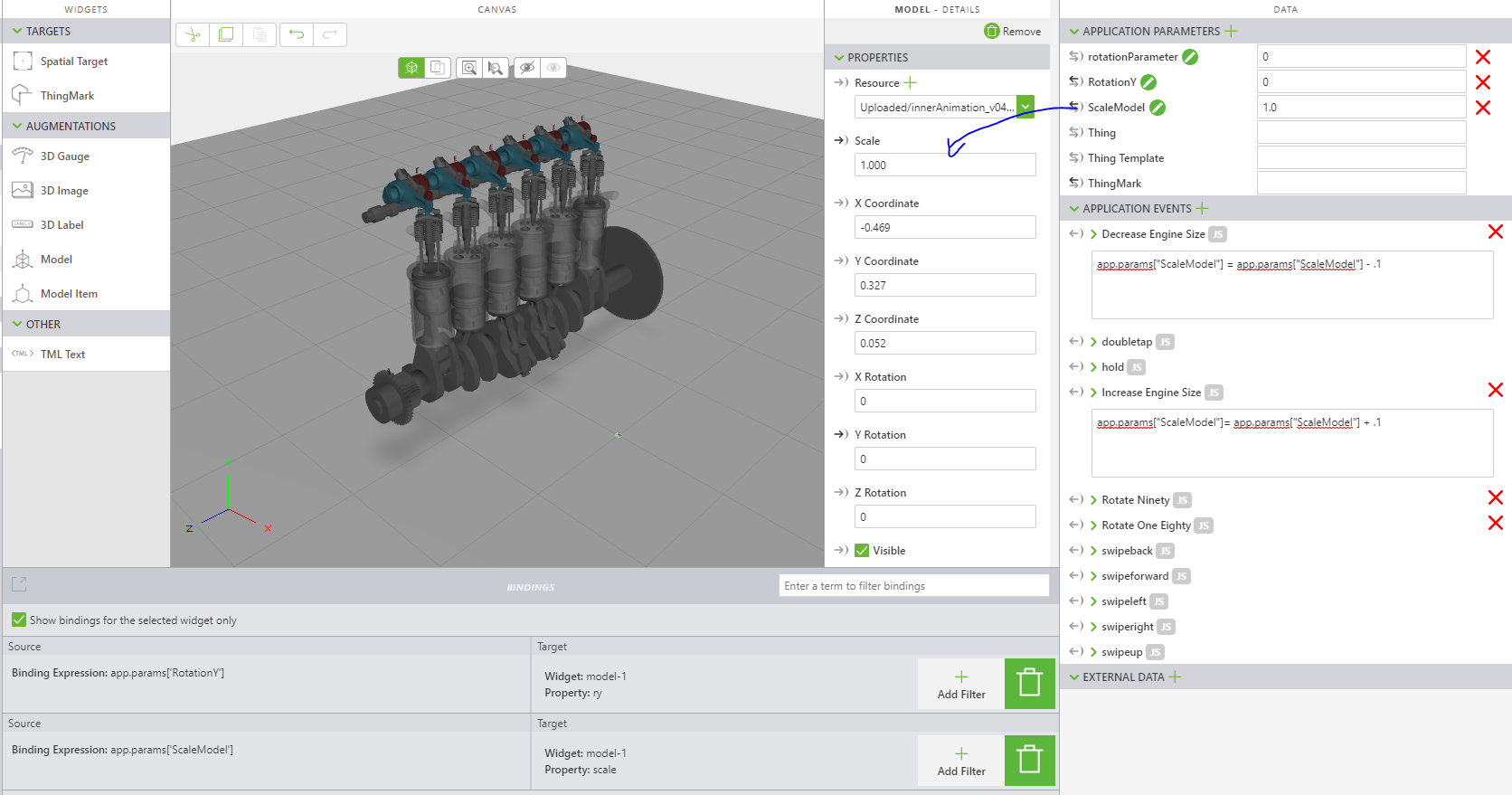Click the zoom-in magnifier icon above canvas
This screenshot has width=1512, height=795.
coord(469,68)
